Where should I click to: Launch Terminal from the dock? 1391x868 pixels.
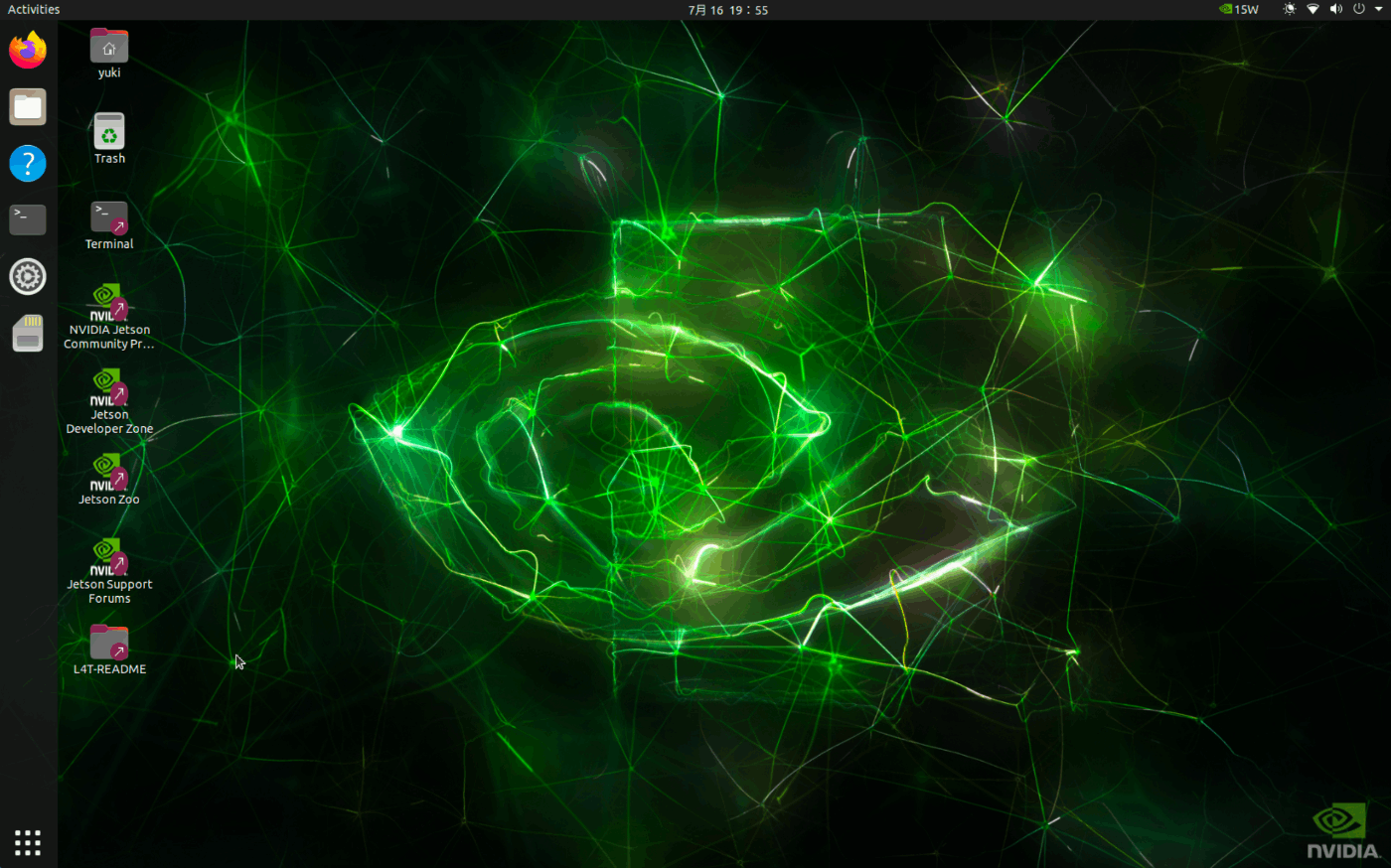click(28, 219)
